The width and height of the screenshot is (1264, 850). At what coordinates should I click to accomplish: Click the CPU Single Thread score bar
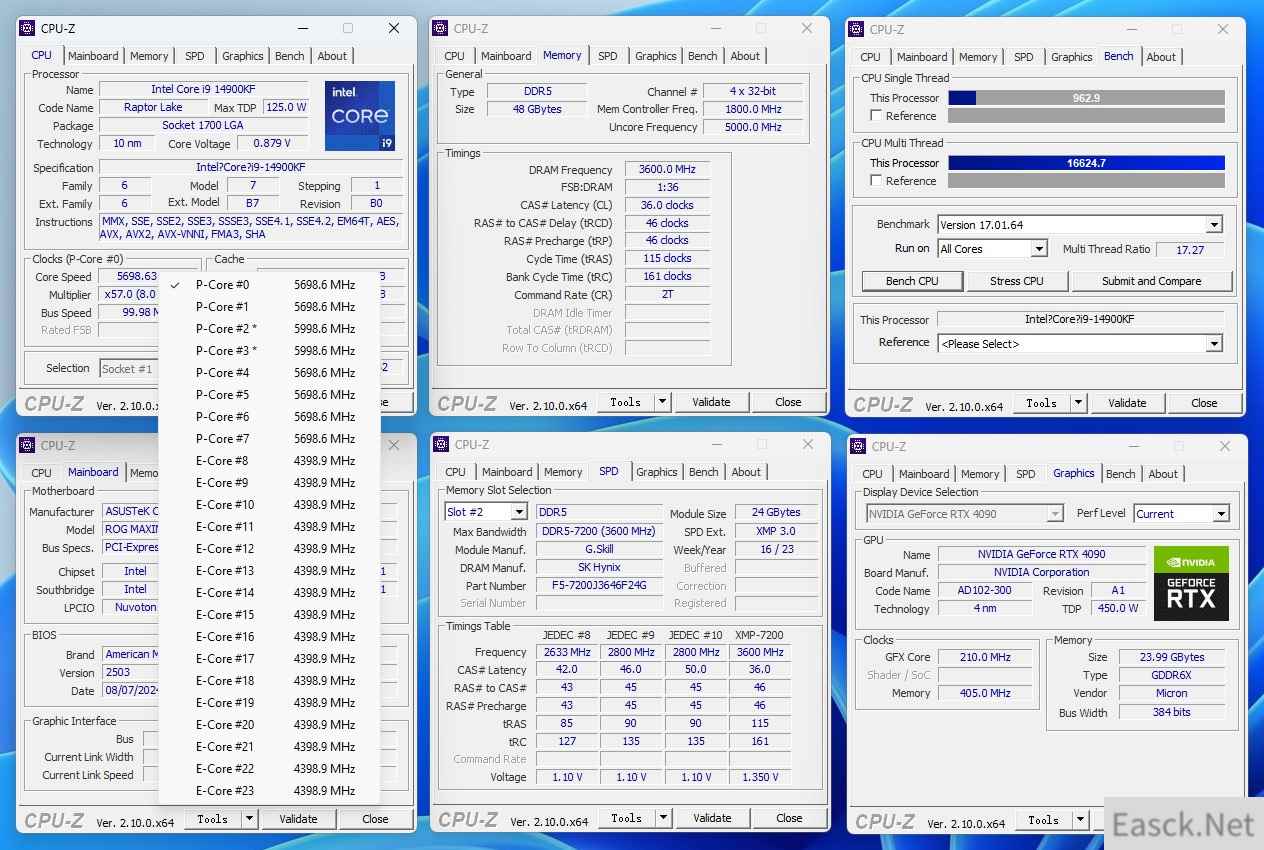1086,98
